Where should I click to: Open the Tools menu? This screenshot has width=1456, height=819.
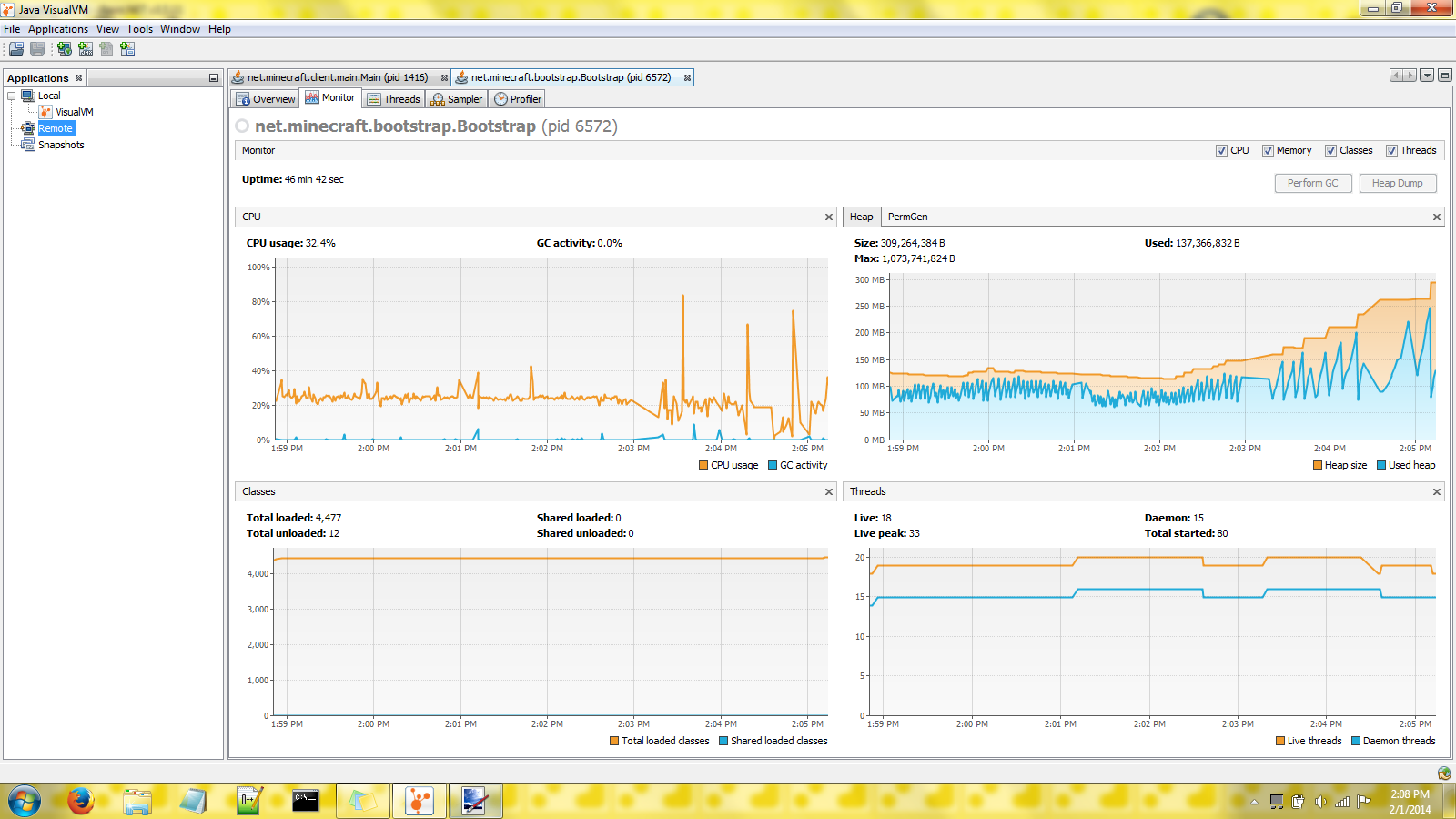pyautogui.click(x=139, y=29)
